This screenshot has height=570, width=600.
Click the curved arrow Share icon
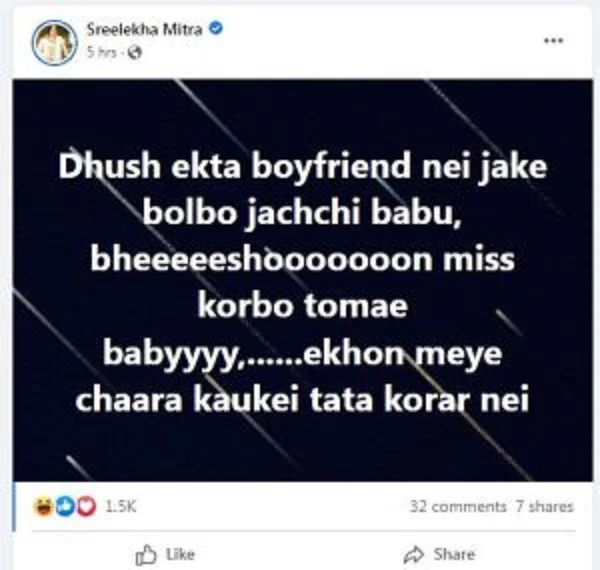click(x=414, y=555)
